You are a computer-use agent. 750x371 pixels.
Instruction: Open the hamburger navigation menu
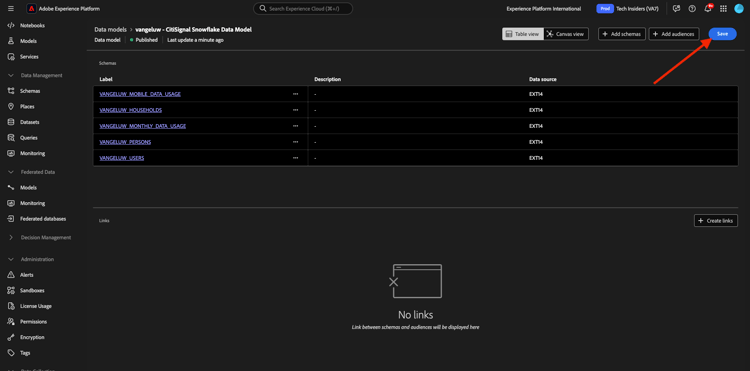[x=11, y=9]
